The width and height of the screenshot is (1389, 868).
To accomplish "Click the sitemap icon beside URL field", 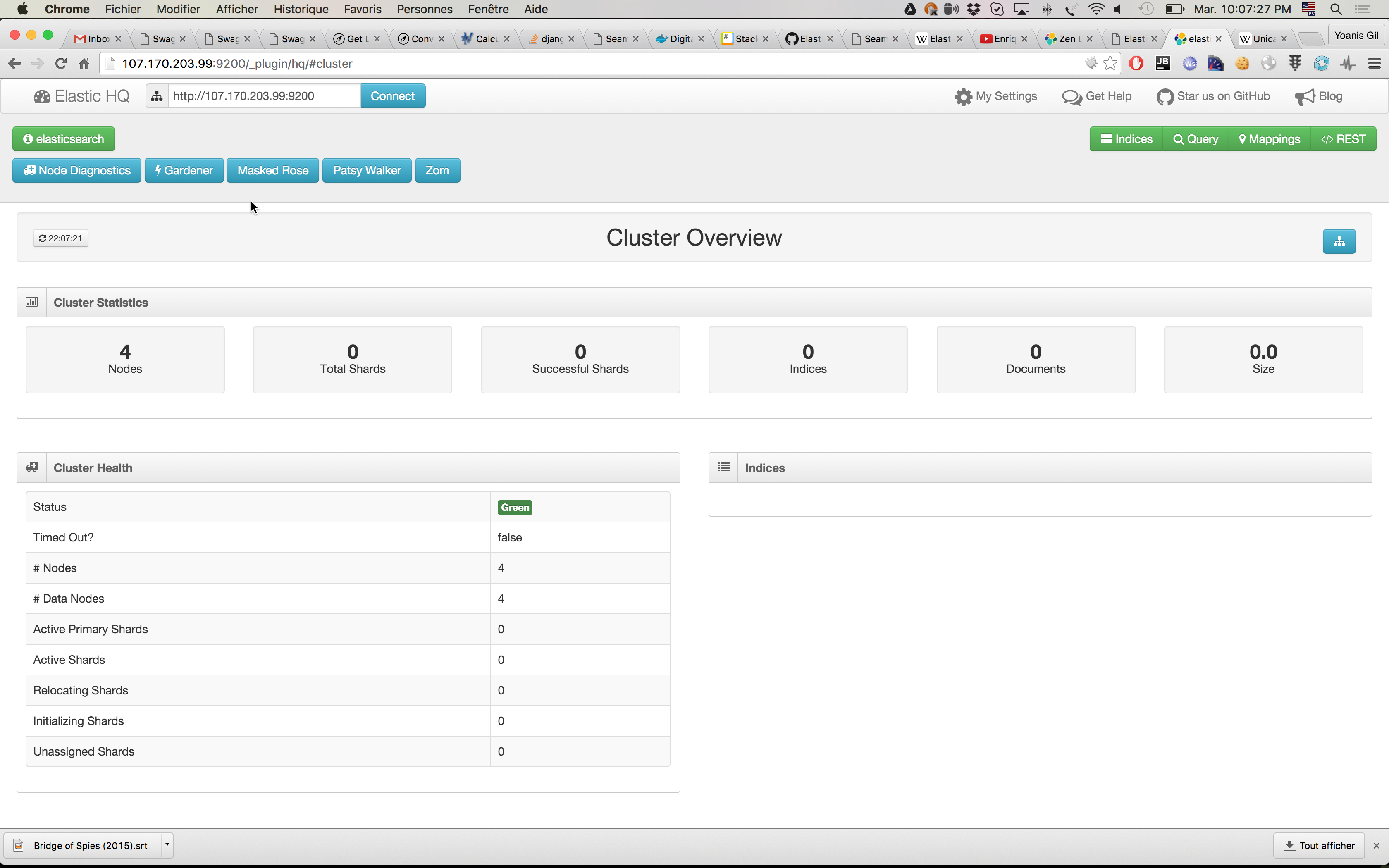I will (157, 96).
